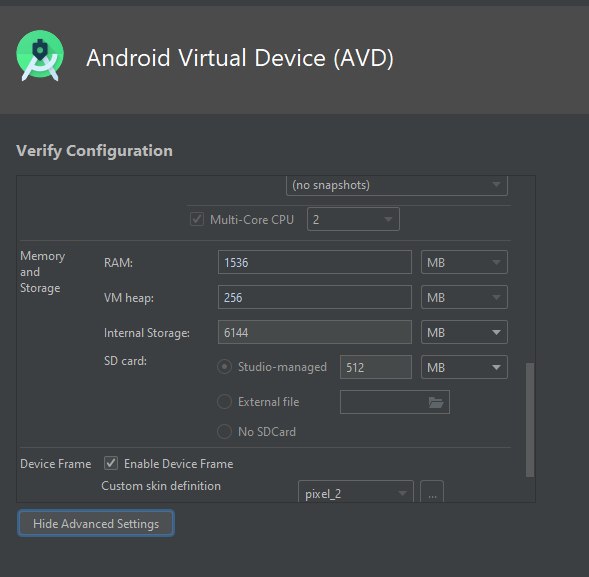This screenshot has width=589, height=577.
Task: Select External file radio button
Action: tap(224, 402)
